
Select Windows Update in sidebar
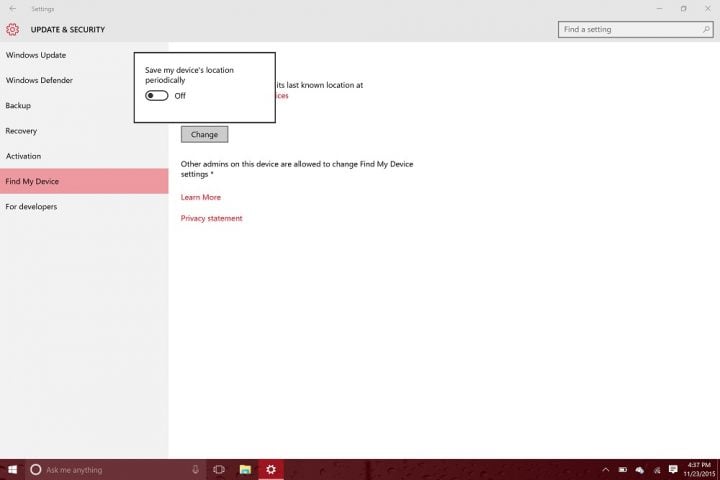click(x=84, y=55)
